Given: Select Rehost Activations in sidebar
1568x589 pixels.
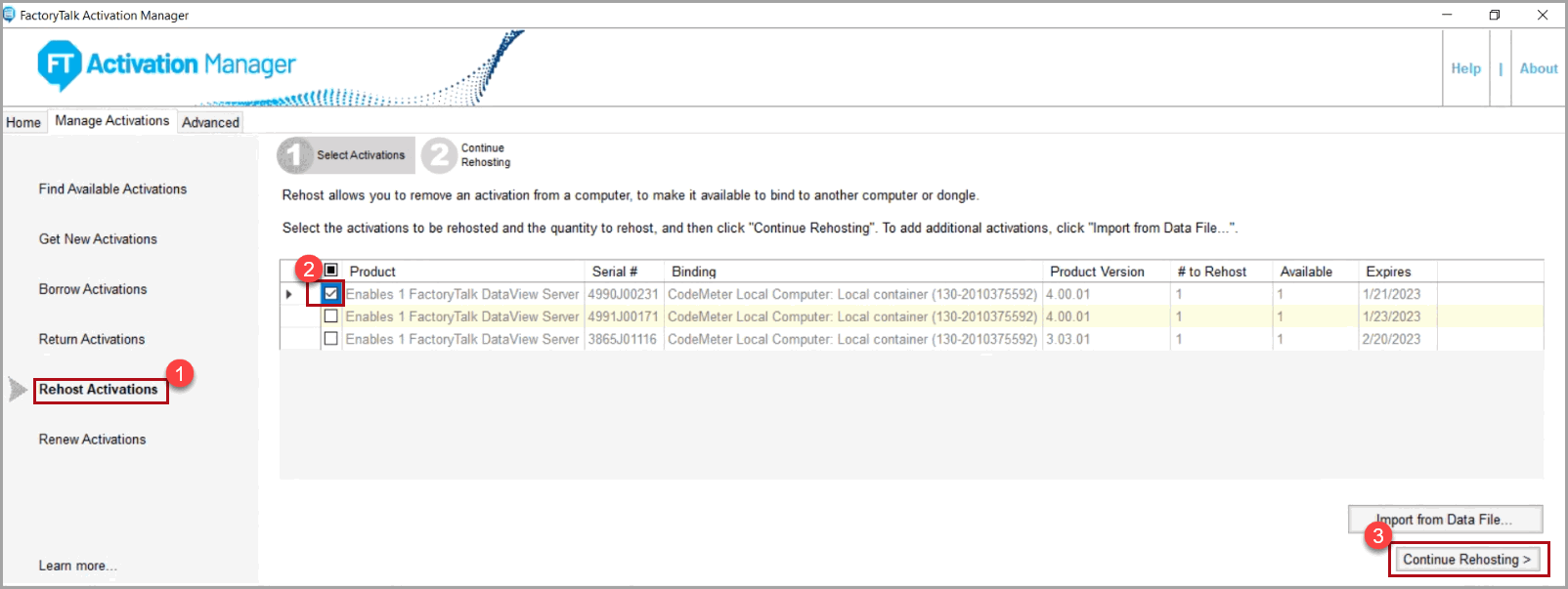Looking at the screenshot, I should pos(99,390).
